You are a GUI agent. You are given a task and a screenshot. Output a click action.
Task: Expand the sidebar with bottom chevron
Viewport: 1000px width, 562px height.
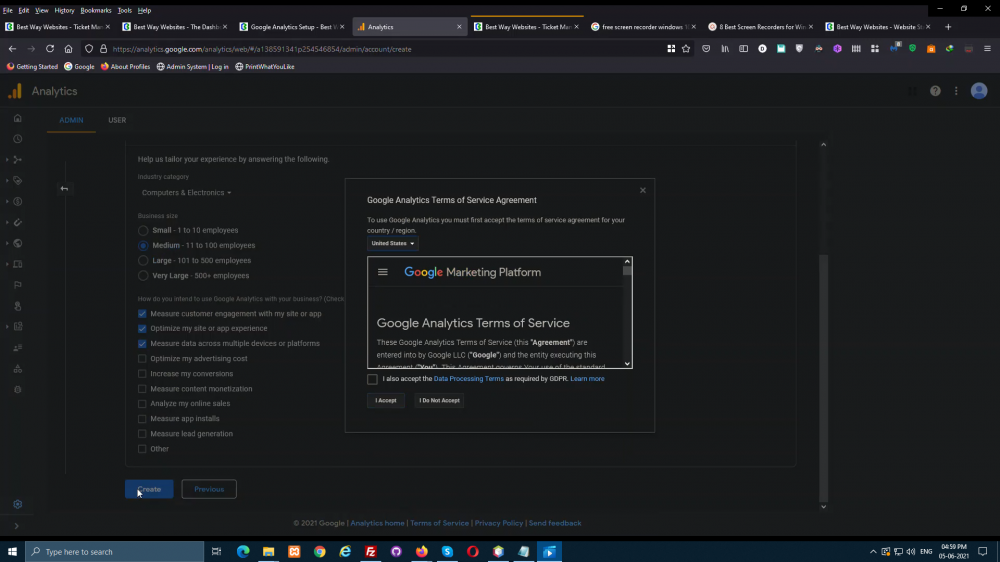pos(17,526)
